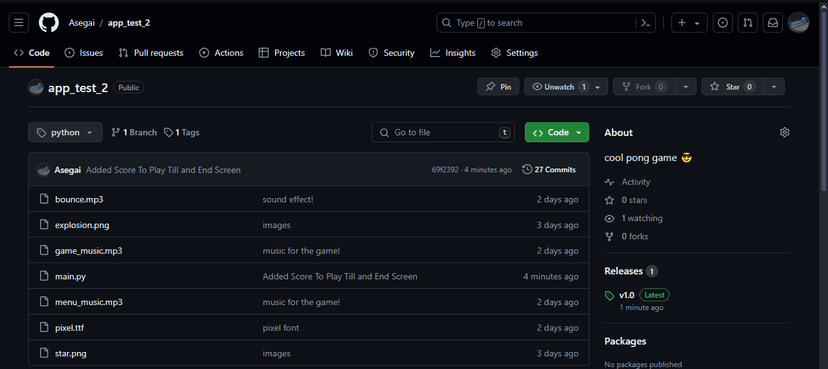Open the pull requests icon in the top header
Viewport: 828px width, 369px height.
748,23
